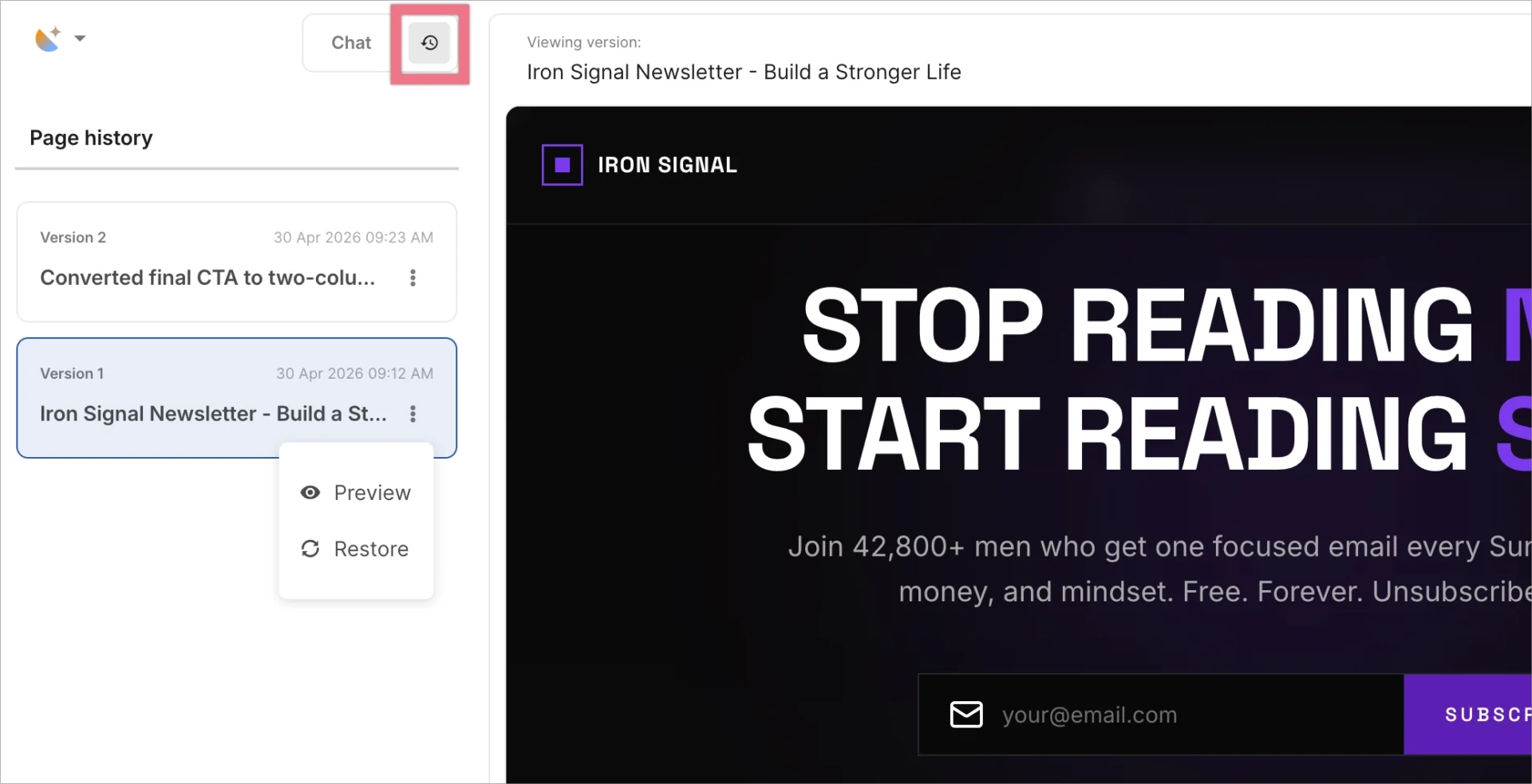Select the Version 2 history card

click(x=237, y=262)
